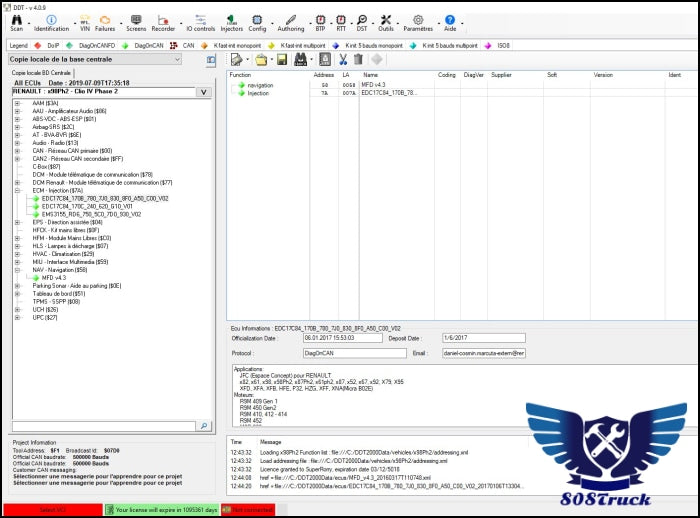Expand the ABS-VDC - ABS-ESP node

tap(17, 118)
